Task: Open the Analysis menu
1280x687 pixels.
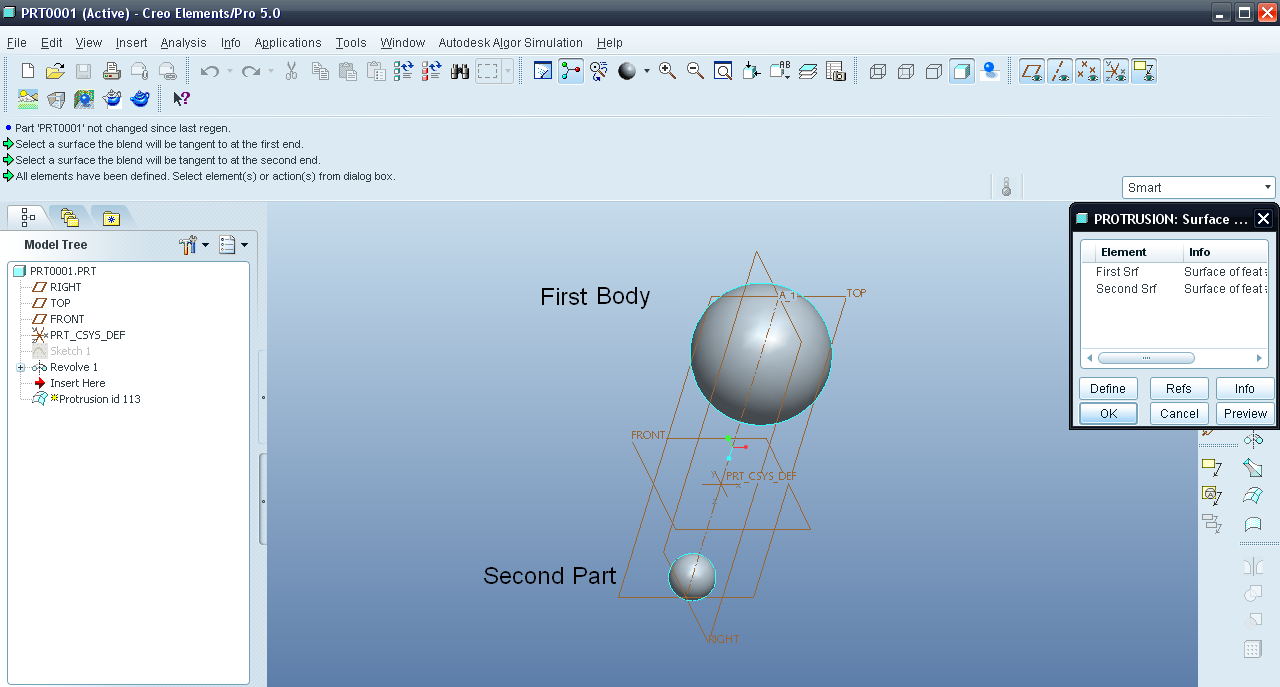Action: 183,43
